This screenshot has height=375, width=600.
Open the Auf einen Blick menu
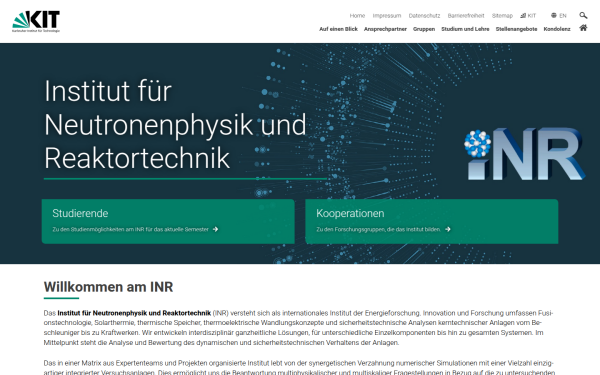click(x=338, y=29)
